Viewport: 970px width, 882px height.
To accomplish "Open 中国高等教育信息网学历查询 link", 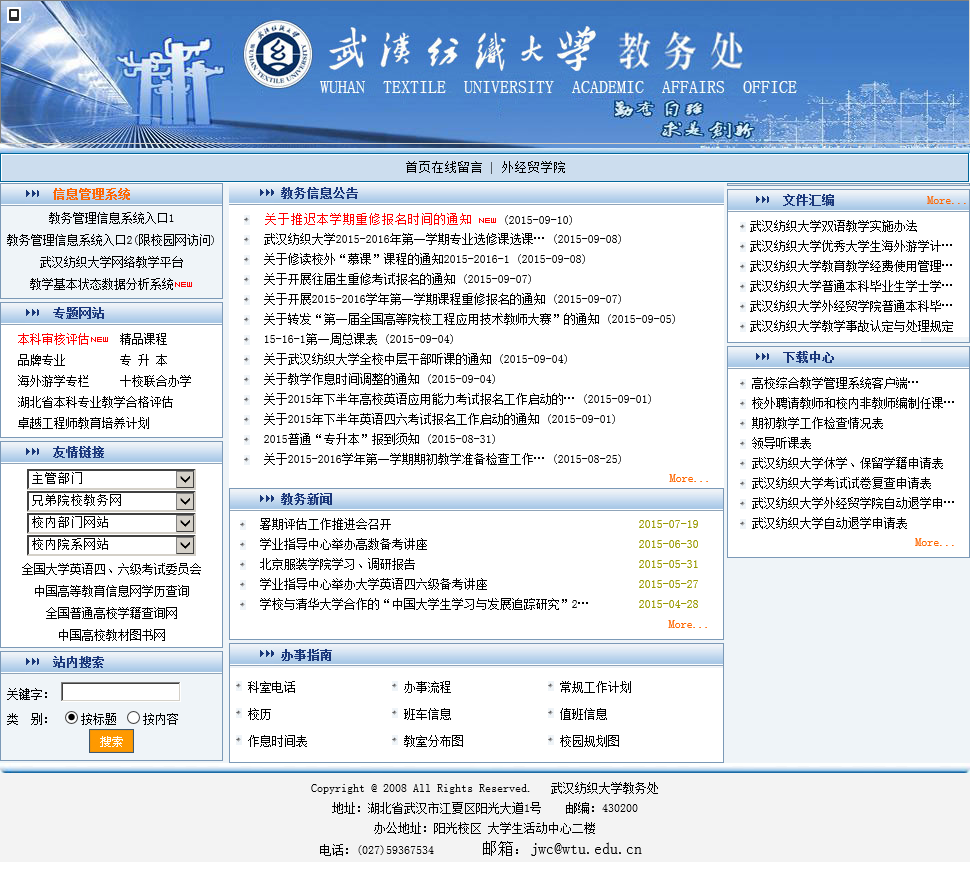I will tap(111, 591).
